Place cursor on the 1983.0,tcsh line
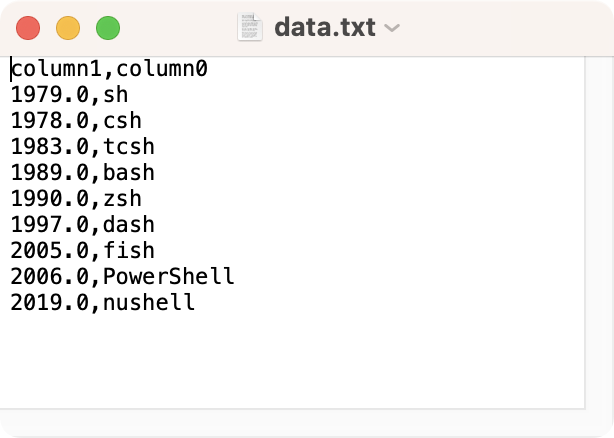The width and height of the screenshot is (614, 438). tap(82, 148)
